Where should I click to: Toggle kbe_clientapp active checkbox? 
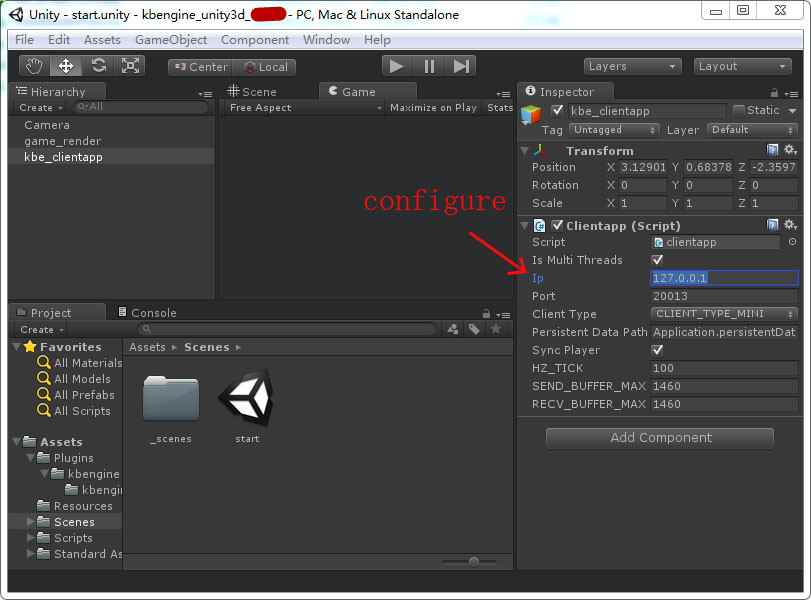(557, 110)
